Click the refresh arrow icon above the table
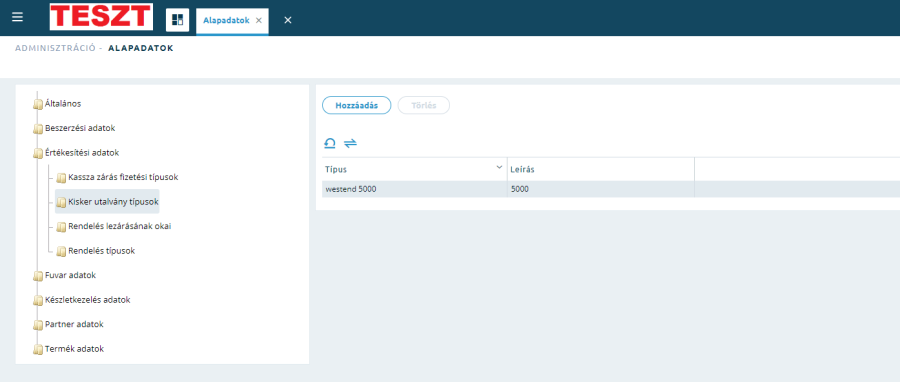This screenshot has height=382, width=900. pyautogui.click(x=329, y=143)
